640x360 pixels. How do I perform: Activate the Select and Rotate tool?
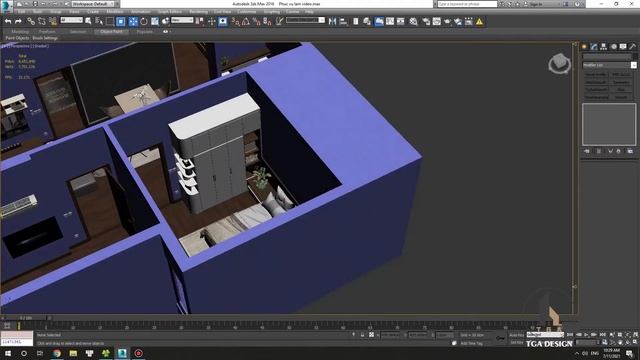point(144,21)
